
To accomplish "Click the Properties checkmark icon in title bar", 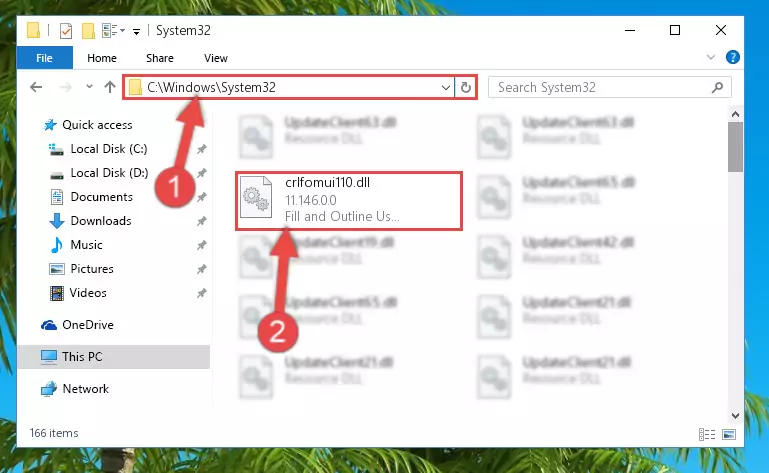I will coord(66,31).
